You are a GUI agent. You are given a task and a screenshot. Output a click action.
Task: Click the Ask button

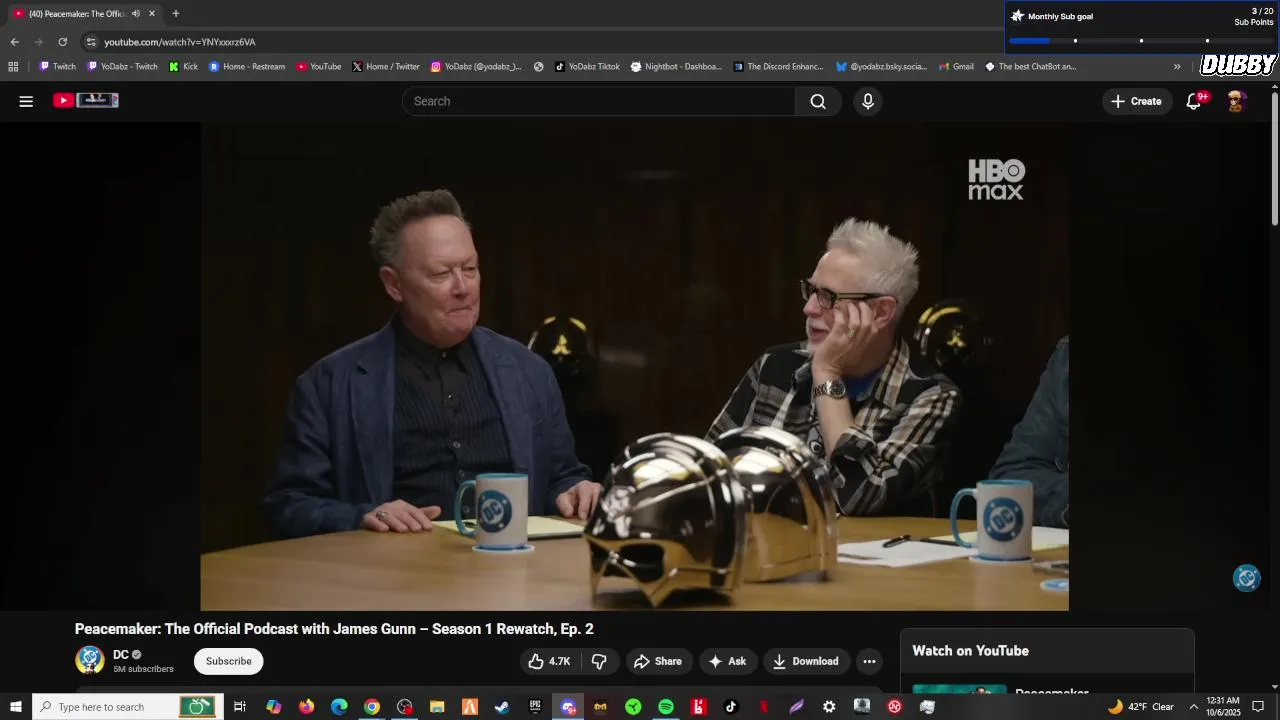(727, 661)
